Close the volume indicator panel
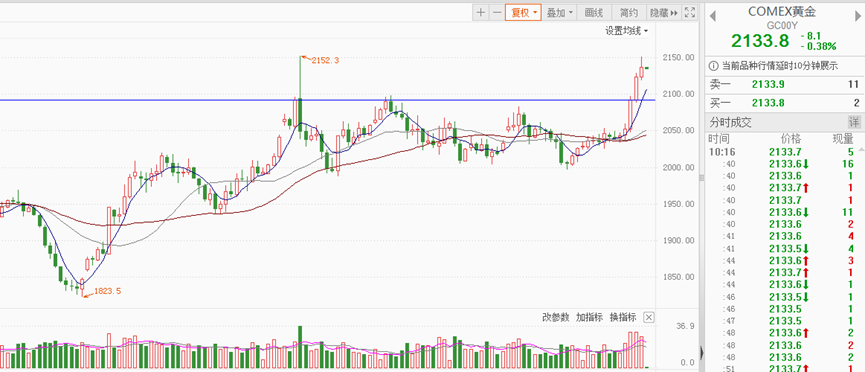Viewport: 865px width, 372px height. pyautogui.click(x=649, y=317)
